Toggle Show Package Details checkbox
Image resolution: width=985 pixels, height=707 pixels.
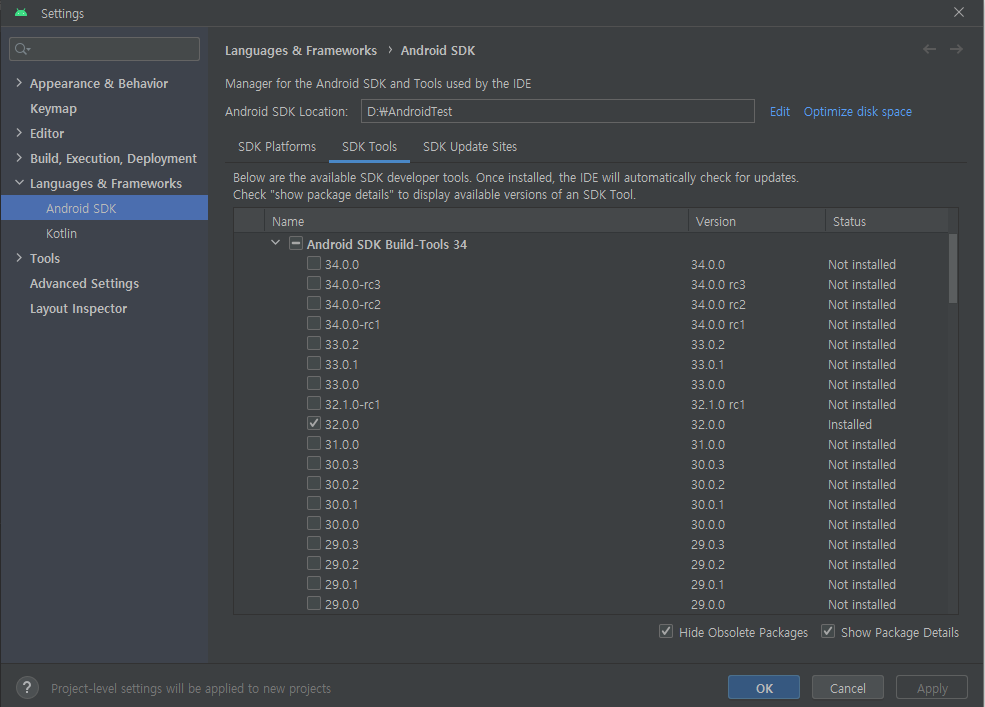click(828, 631)
